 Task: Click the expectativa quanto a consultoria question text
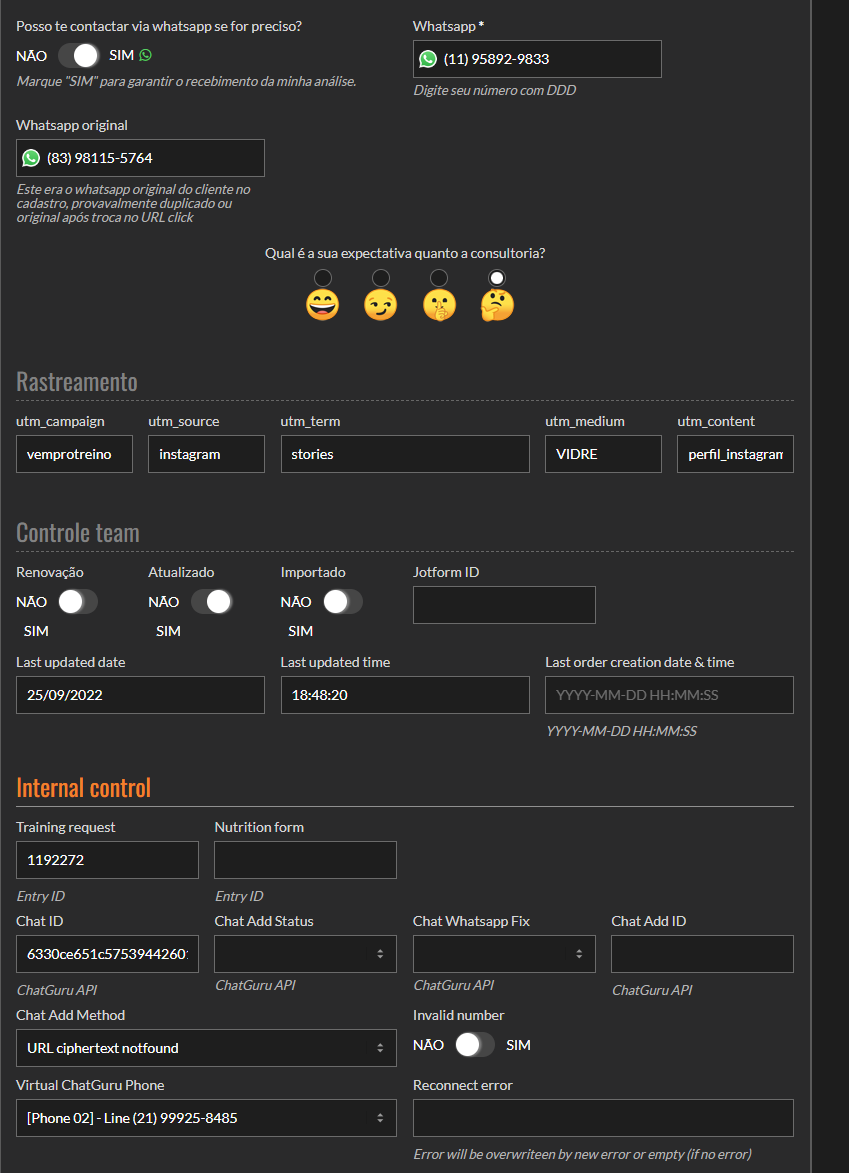(x=405, y=253)
